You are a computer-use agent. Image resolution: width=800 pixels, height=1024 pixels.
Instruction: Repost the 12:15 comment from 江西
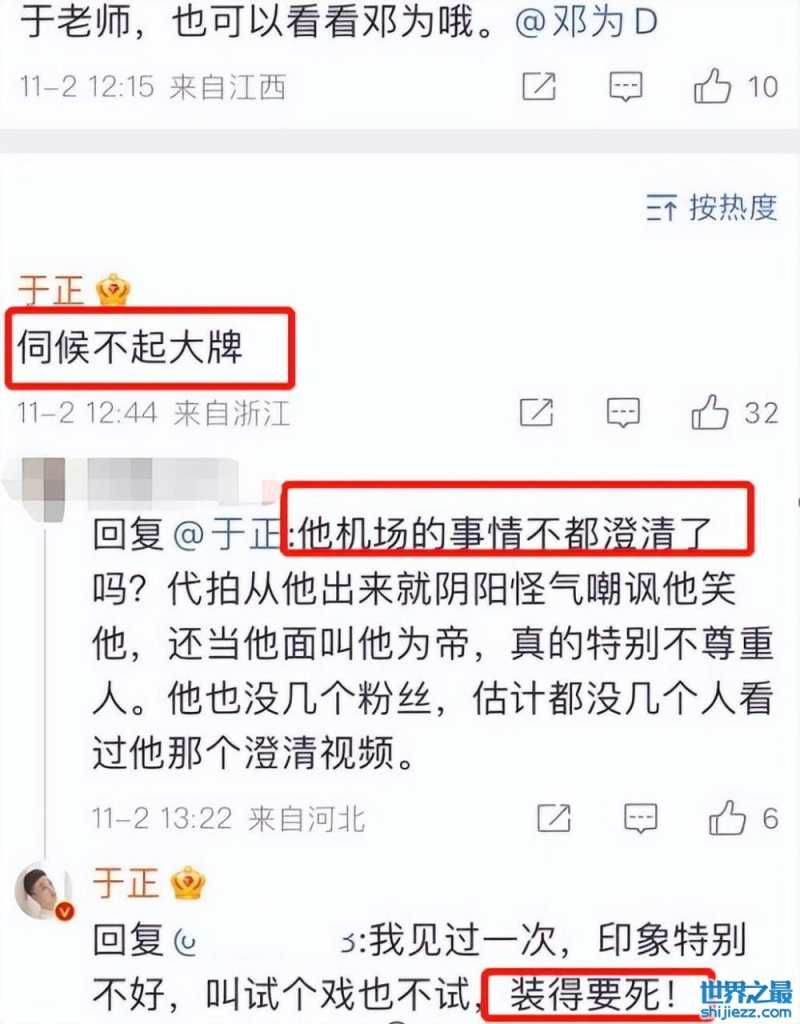point(539,86)
